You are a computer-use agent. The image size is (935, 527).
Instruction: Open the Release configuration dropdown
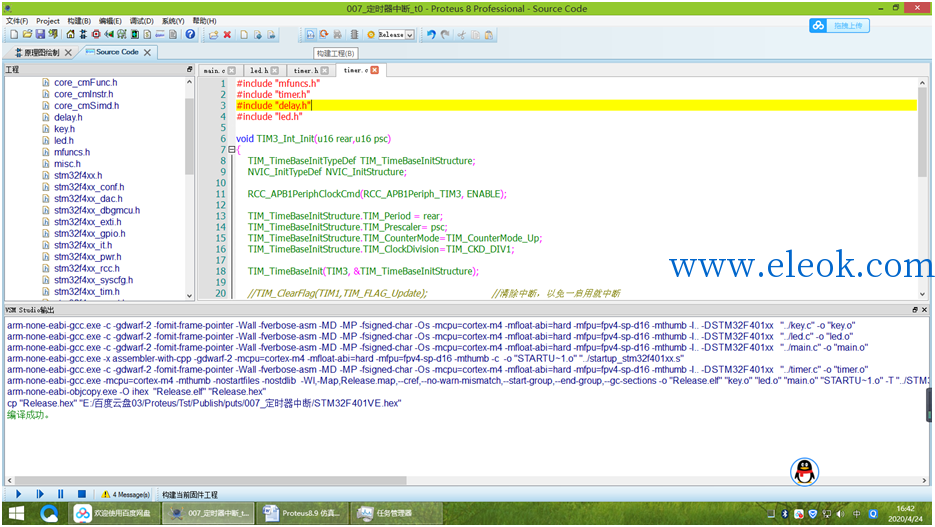[x=410, y=35]
